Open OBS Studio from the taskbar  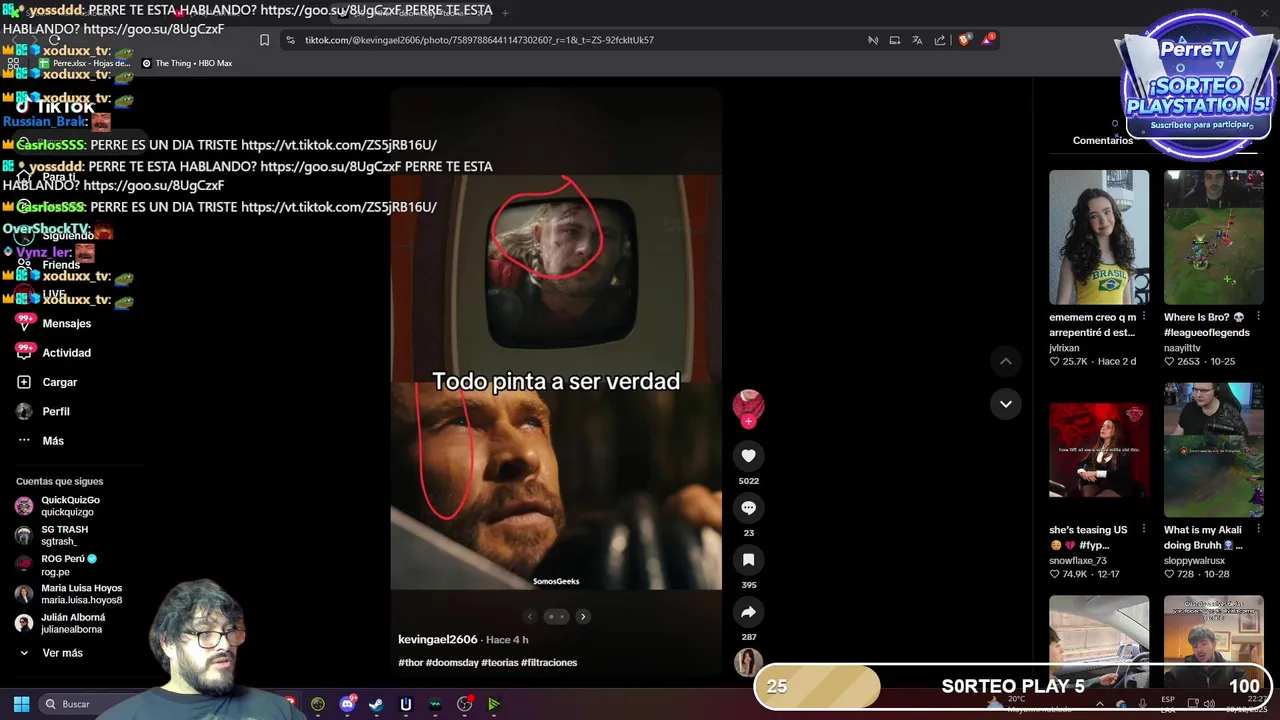click(464, 704)
